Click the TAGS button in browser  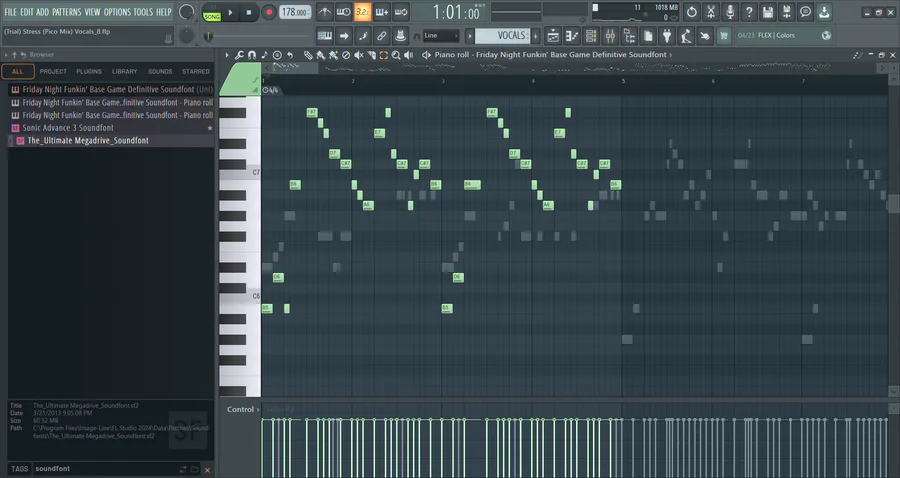pos(20,469)
